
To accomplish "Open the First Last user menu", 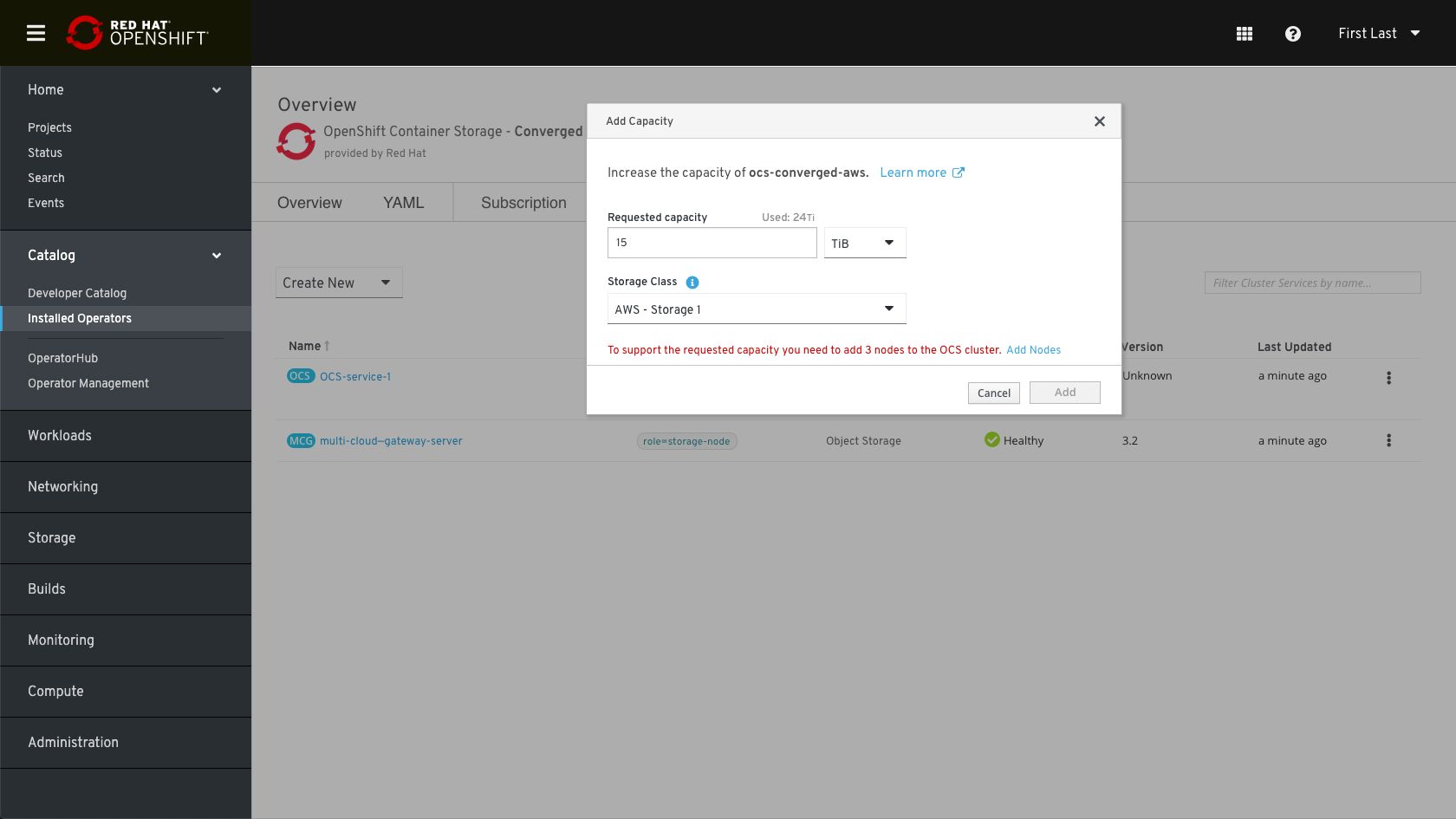I will coord(1379,34).
